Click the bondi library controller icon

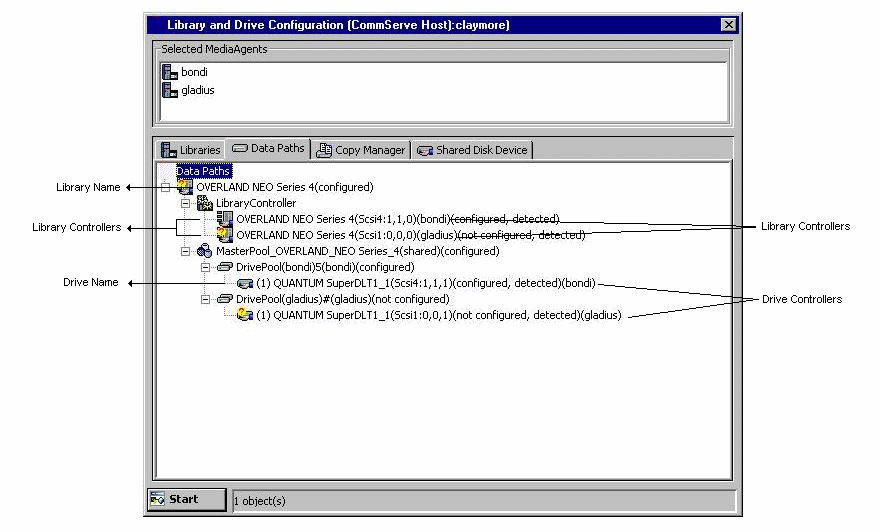pos(224,219)
